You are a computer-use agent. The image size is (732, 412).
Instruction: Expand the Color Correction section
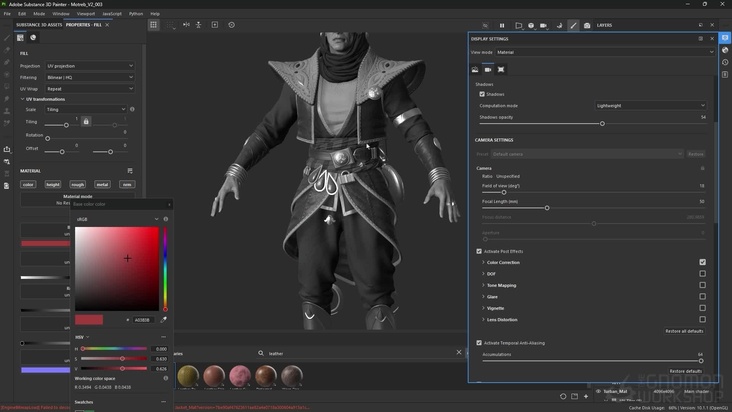pos(483,262)
